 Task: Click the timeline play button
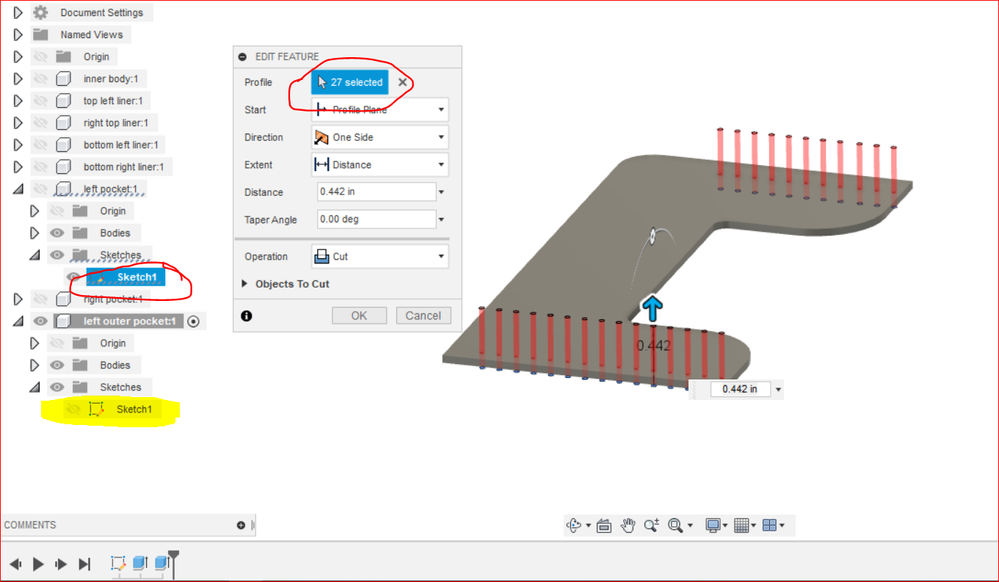[38, 564]
